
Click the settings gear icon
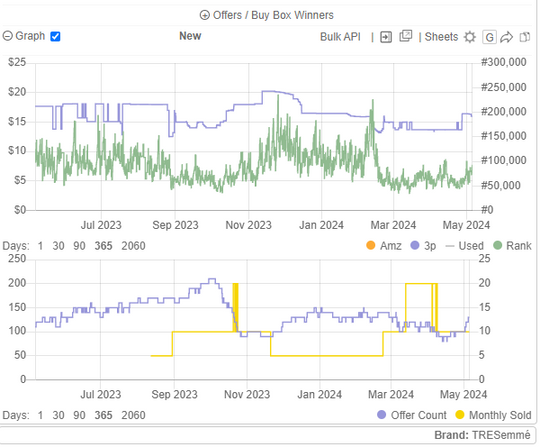(470, 37)
